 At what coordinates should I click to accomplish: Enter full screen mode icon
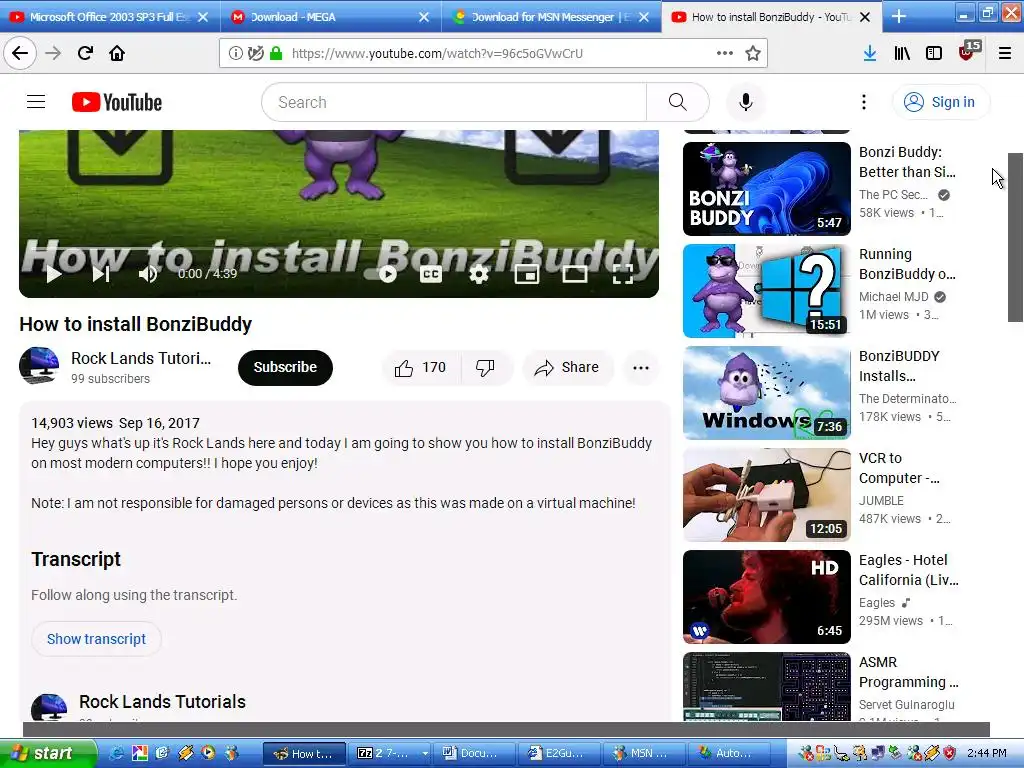(623, 274)
